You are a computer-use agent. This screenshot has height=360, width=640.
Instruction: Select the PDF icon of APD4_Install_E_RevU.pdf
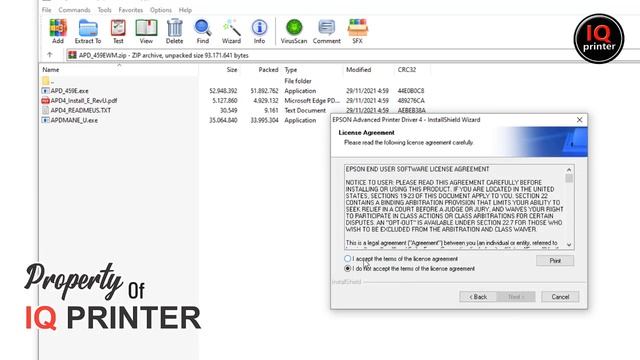point(45,100)
